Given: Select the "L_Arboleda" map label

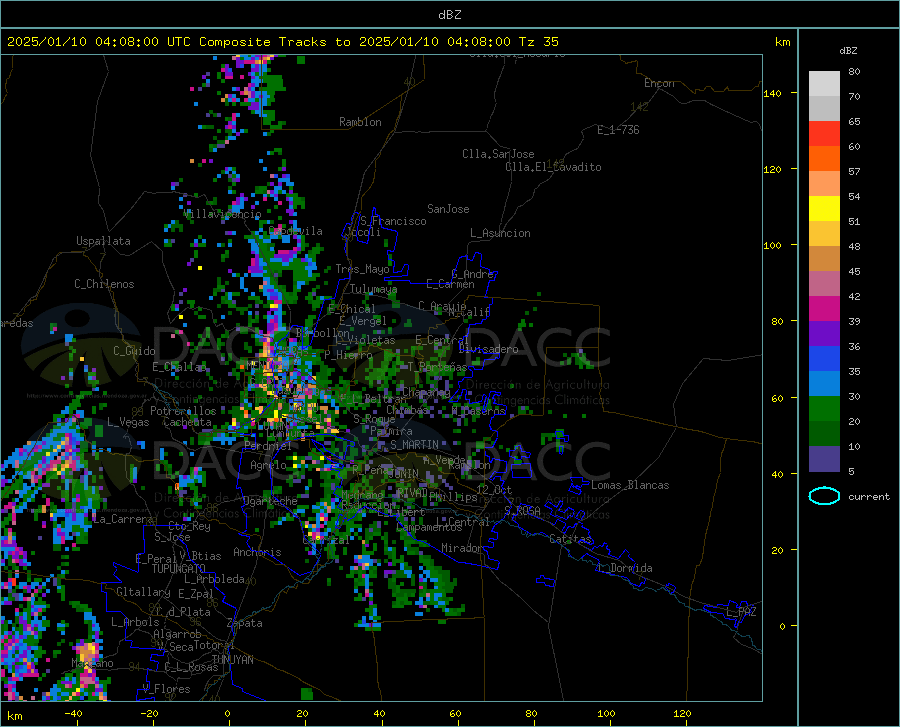Looking at the screenshot, I should click(x=214, y=579).
